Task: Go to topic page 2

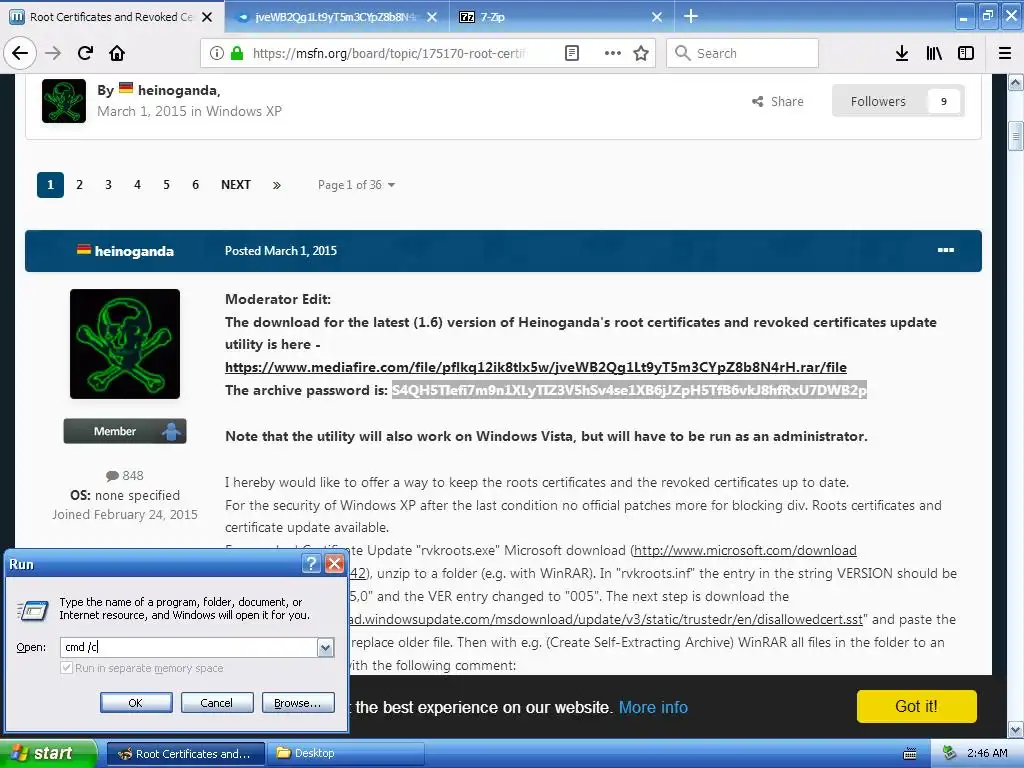Action: click(x=80, y=185)
